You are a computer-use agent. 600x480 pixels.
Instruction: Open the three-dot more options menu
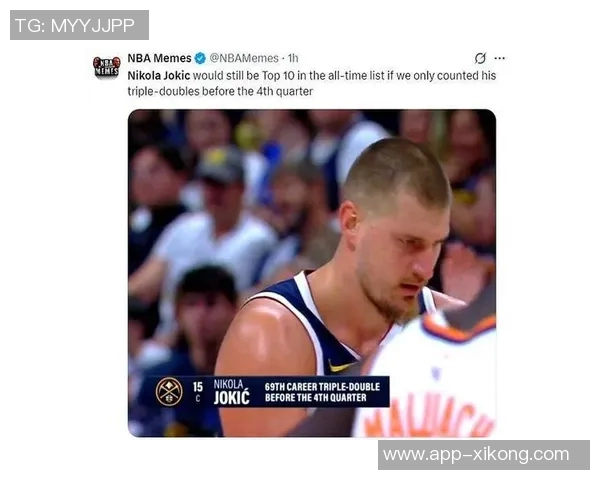tap(499, 58)
